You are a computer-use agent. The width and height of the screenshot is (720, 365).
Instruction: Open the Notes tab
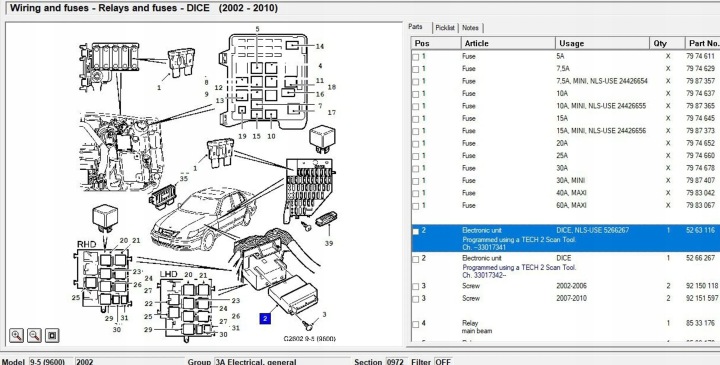click(x=470, y=28)
